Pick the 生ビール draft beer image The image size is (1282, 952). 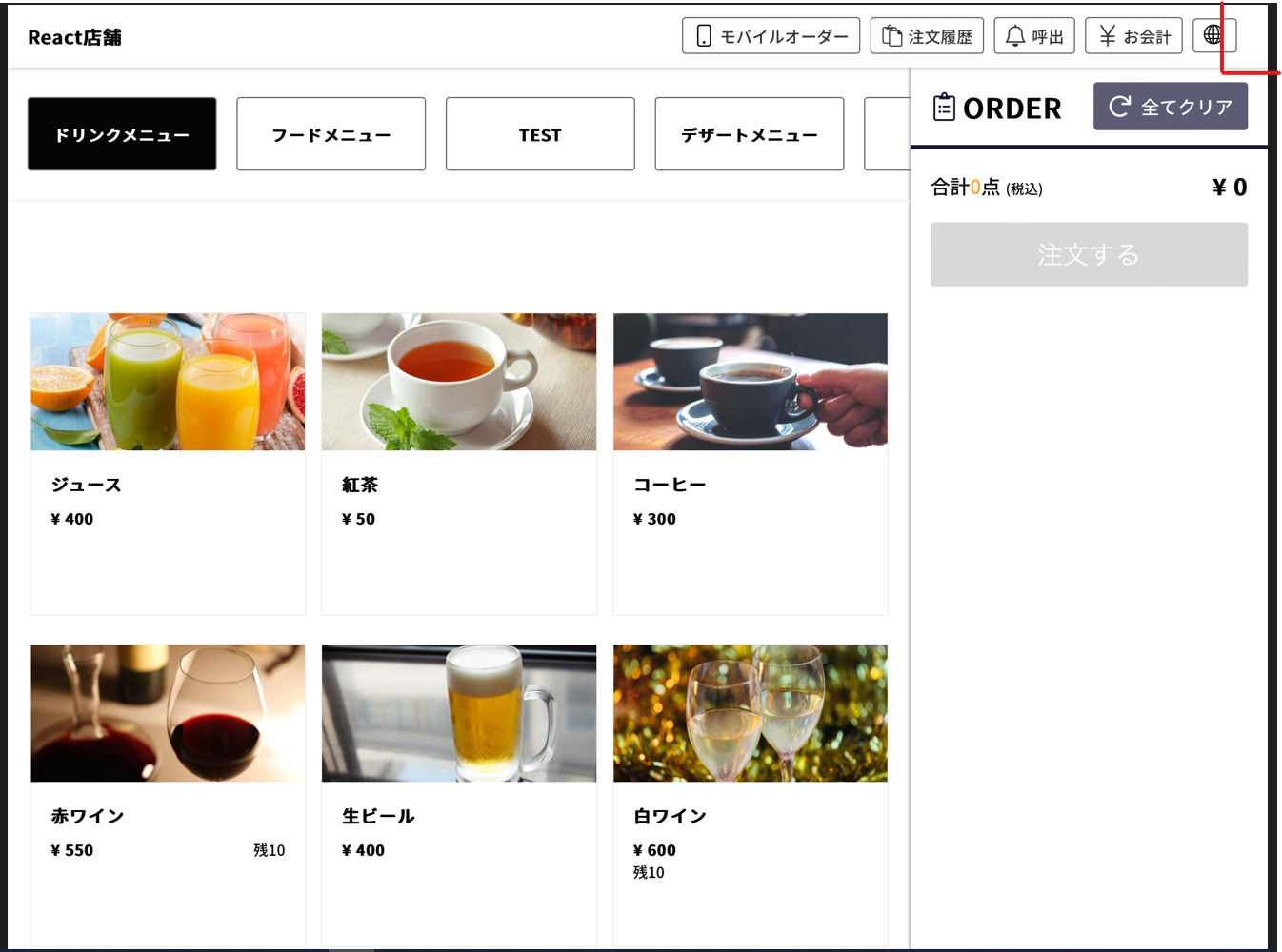point(459,713)
